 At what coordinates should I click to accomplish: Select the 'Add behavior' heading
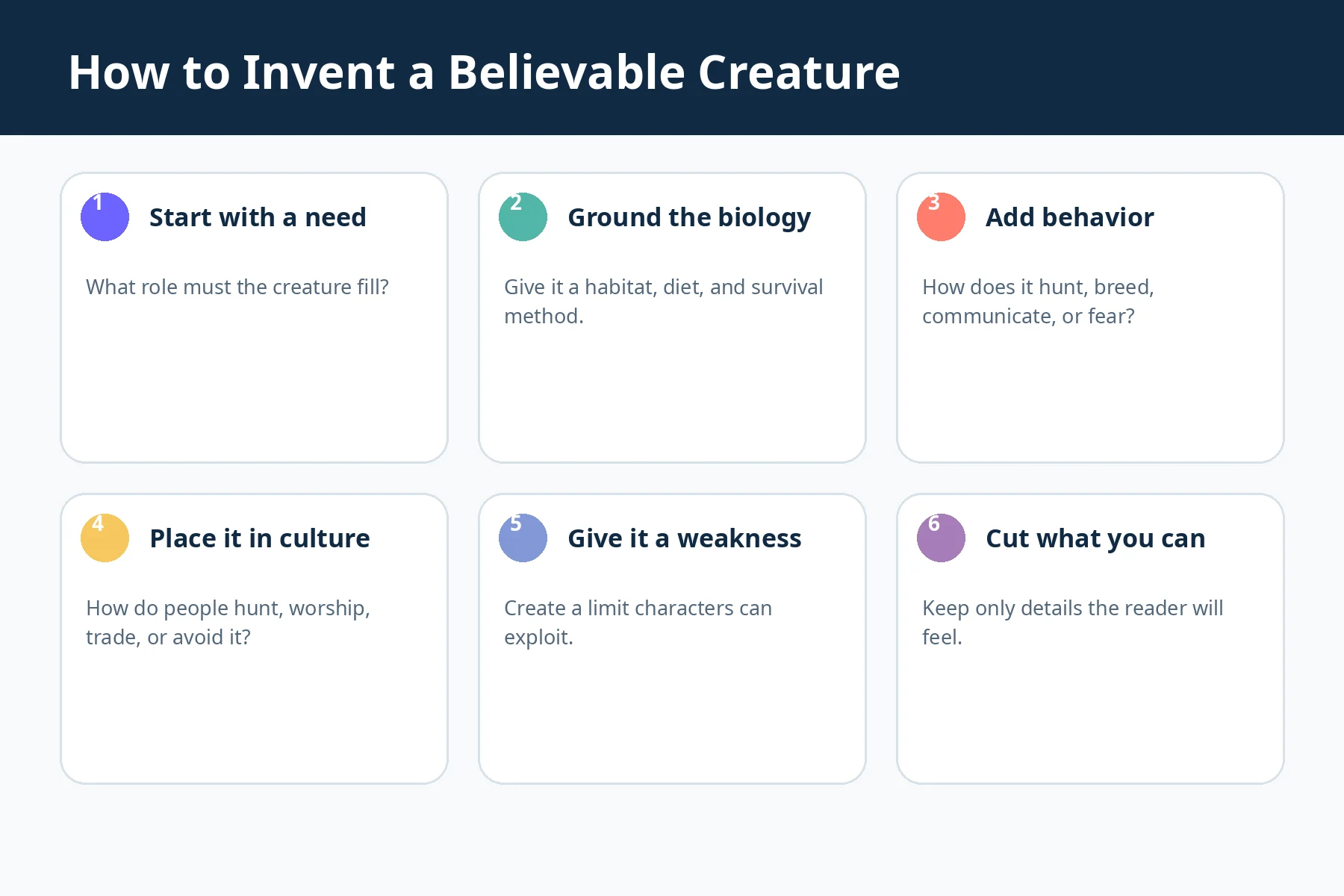(x=1069, y=217)
